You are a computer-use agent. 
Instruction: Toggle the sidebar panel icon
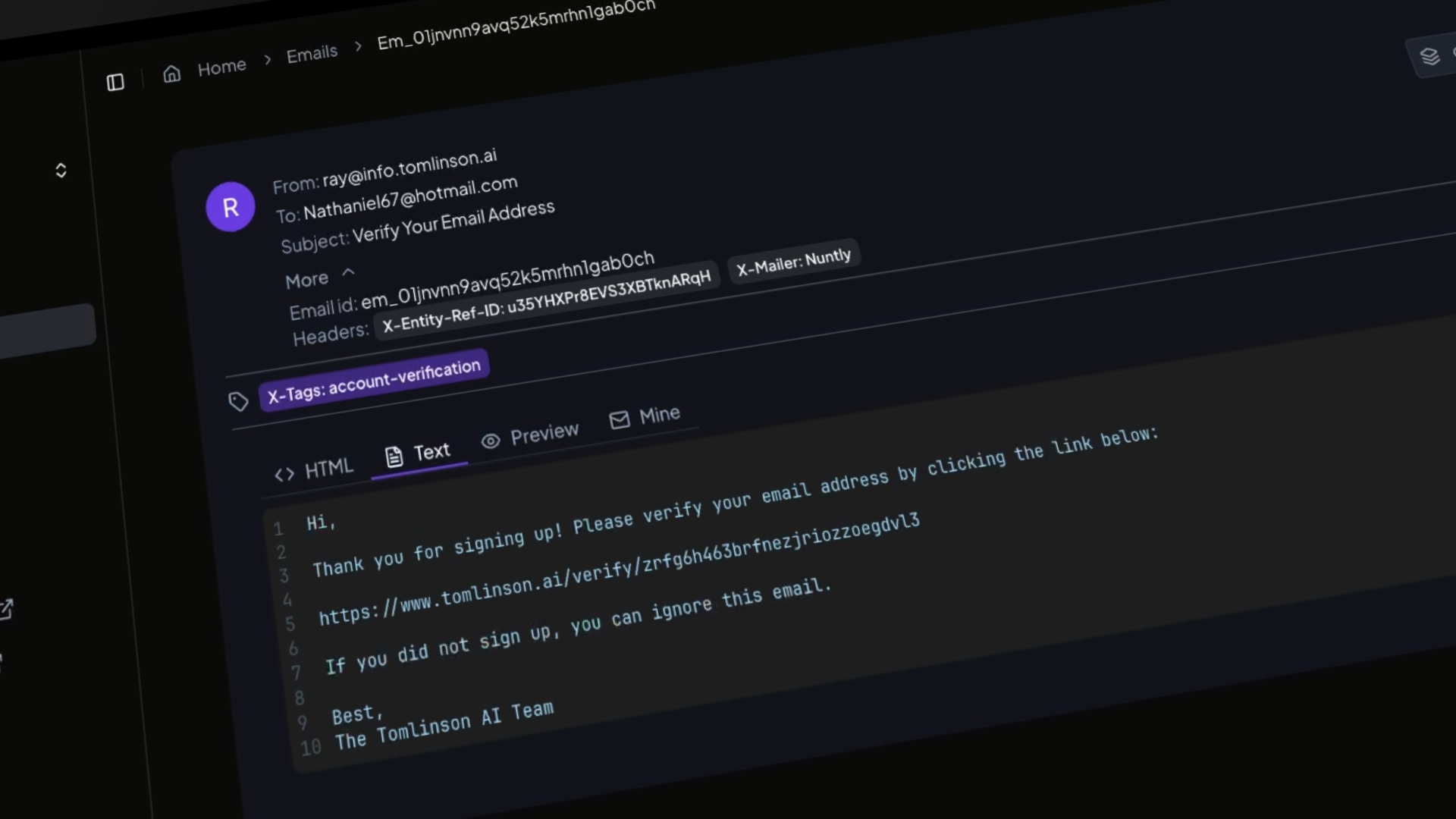(115, 82)
